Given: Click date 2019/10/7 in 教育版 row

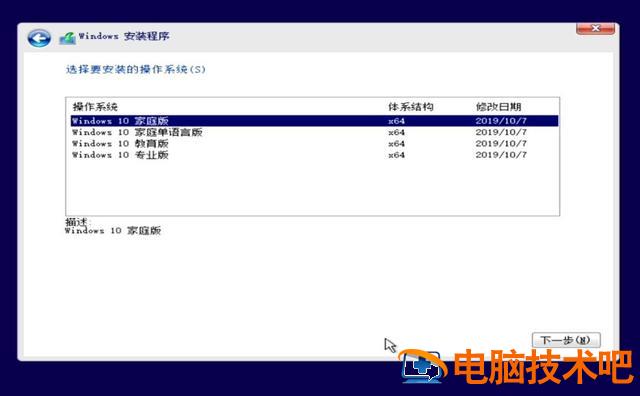Looking at the screenshot, I should 501,144.
